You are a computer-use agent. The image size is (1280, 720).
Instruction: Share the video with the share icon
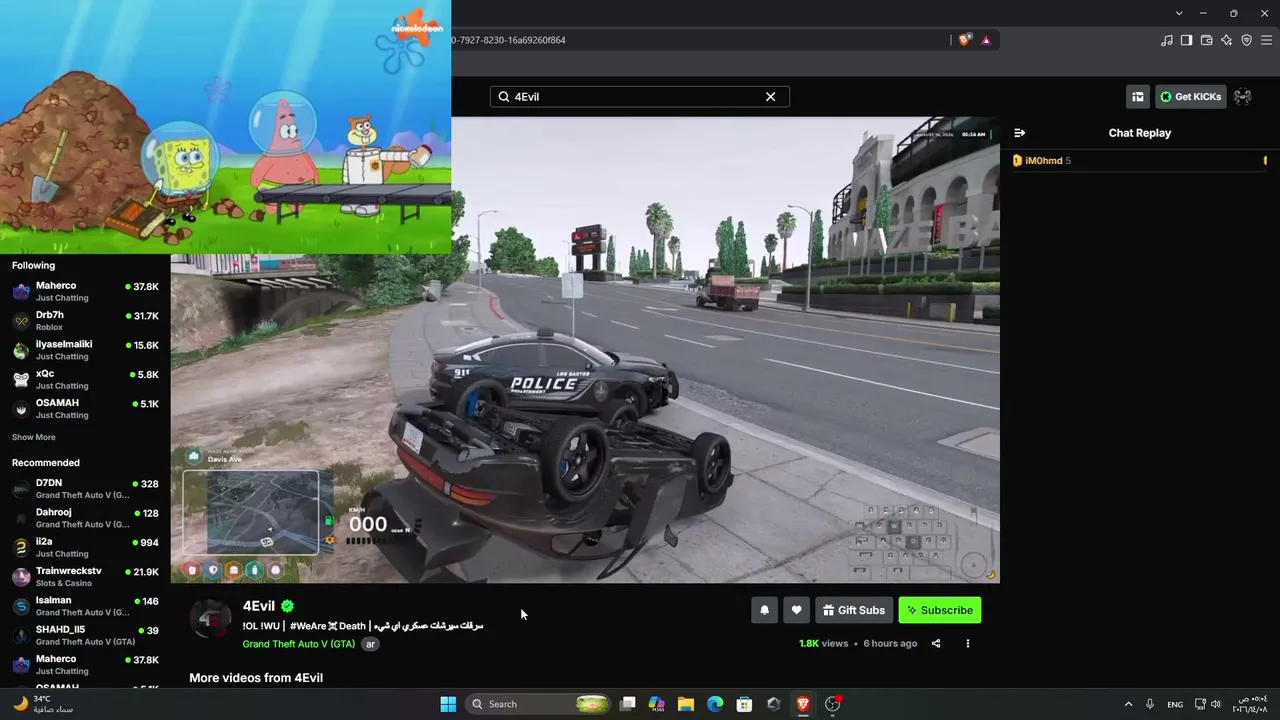coord(936,643)
